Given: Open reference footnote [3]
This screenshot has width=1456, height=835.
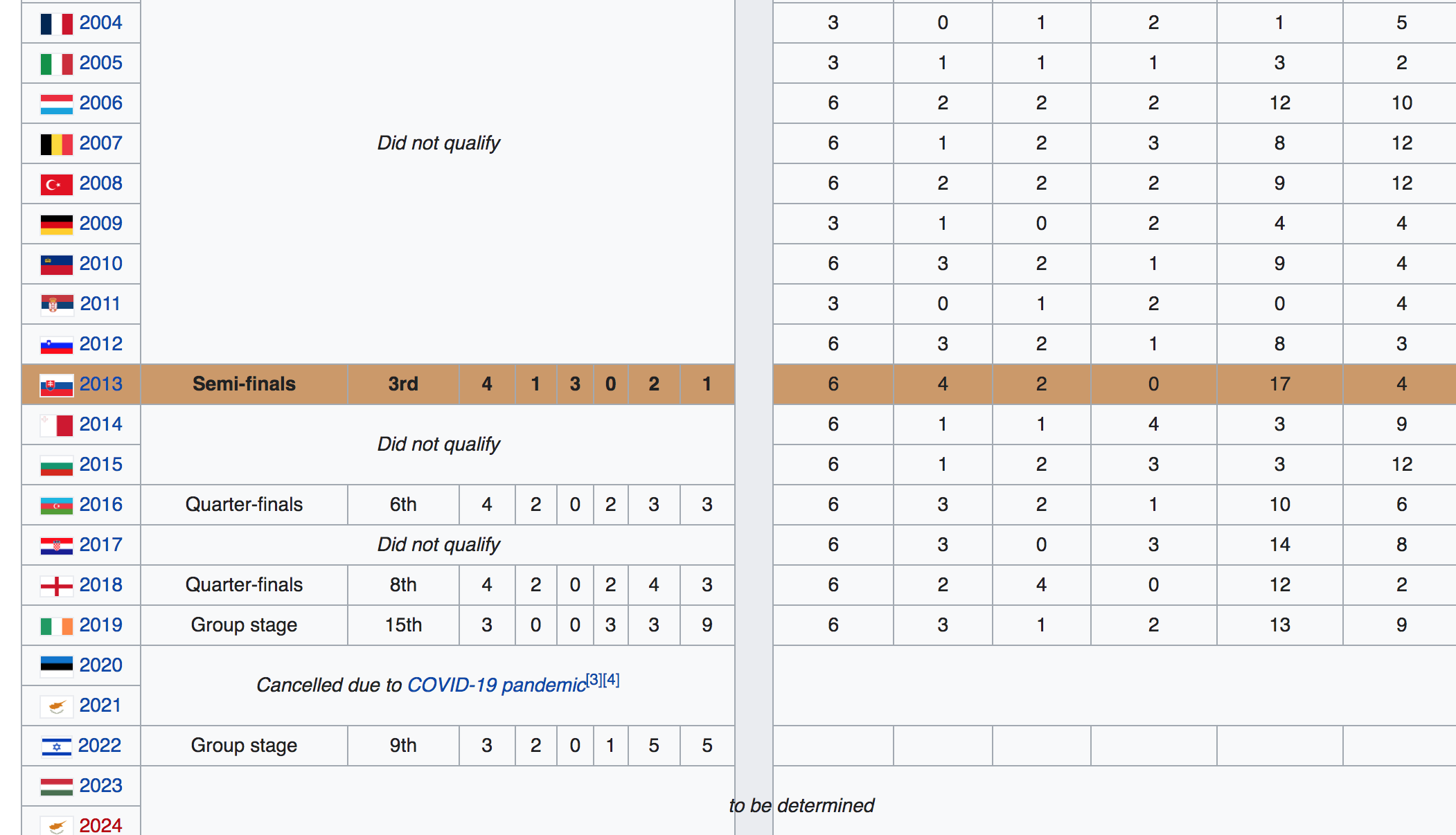Looking at the screenshot, I should [x=594, y=680].
